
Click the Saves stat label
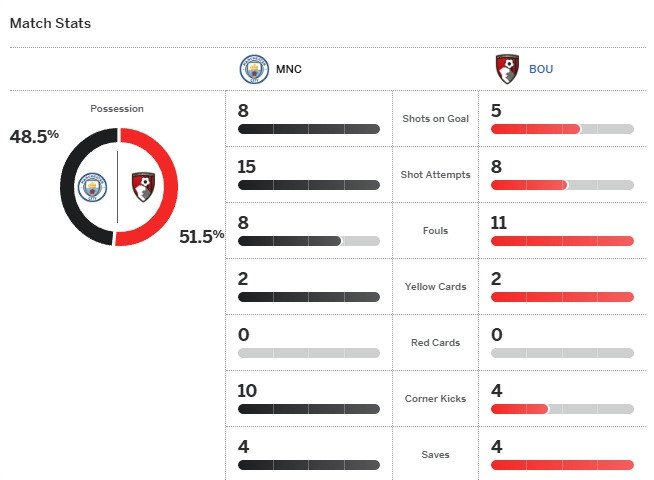(x=435, y=455)
